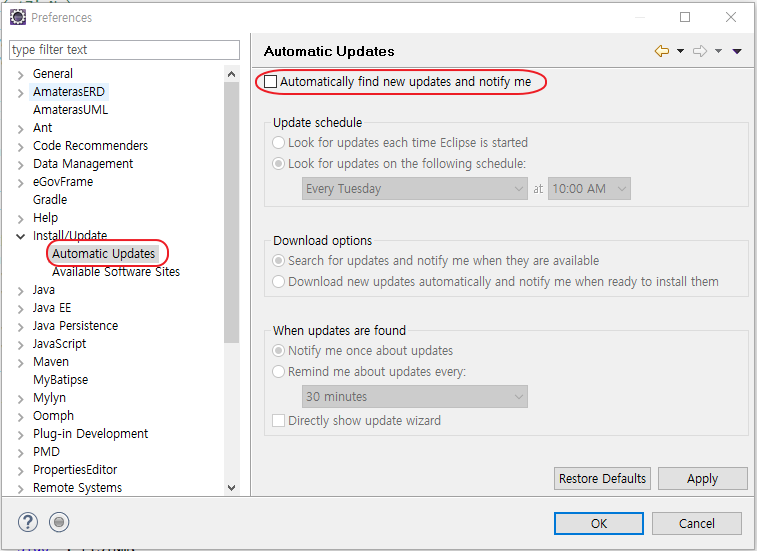Expand the AmaterasERD tree node
The height and width of the screenshot is (551, 757).
[x=20, y=93]
